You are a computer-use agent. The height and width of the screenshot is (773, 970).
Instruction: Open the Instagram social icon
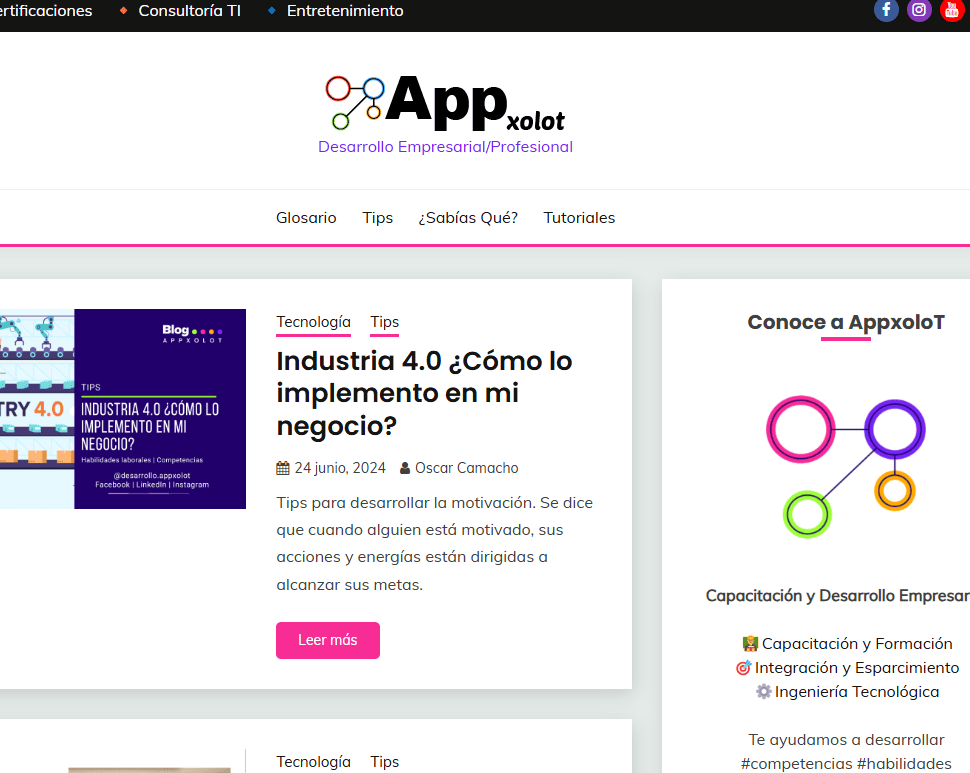pos(919,11)
